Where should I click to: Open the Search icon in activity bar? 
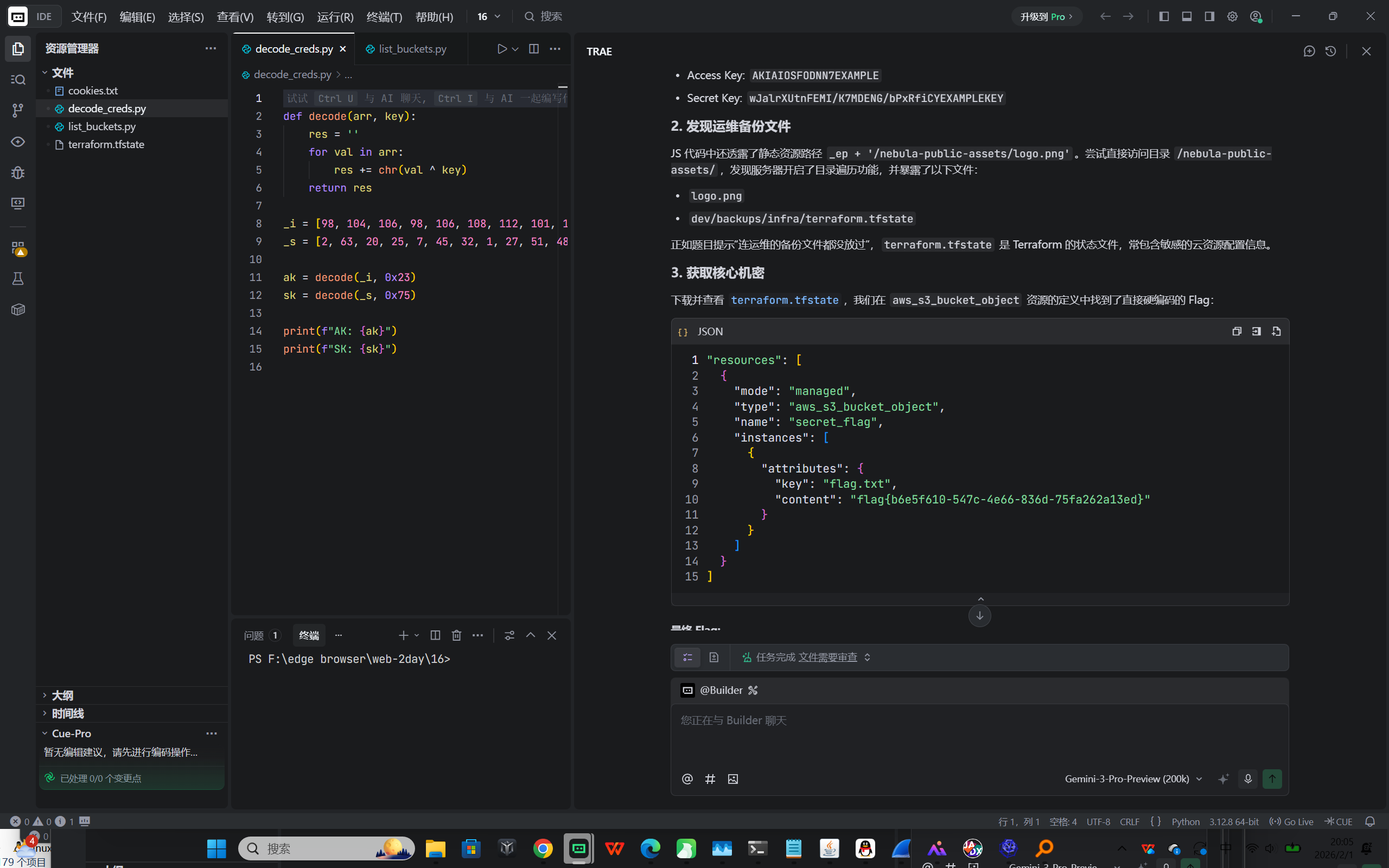(x=18, y=79)
